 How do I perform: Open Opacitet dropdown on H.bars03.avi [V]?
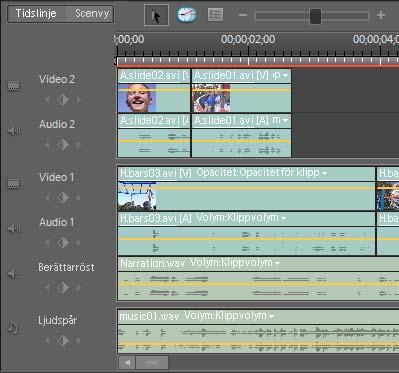click(324, 173)
